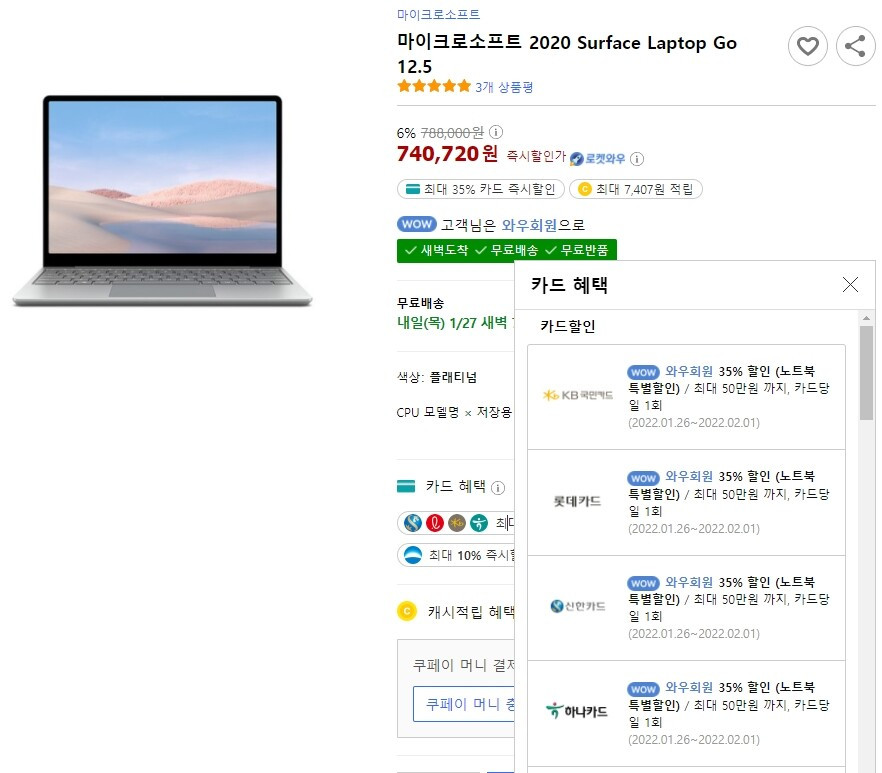The height and width of the screenshot is (773, 882).
Task: Select the 롯데카드 discount entry
Action: pyautogui.click(x=686, y=502)
